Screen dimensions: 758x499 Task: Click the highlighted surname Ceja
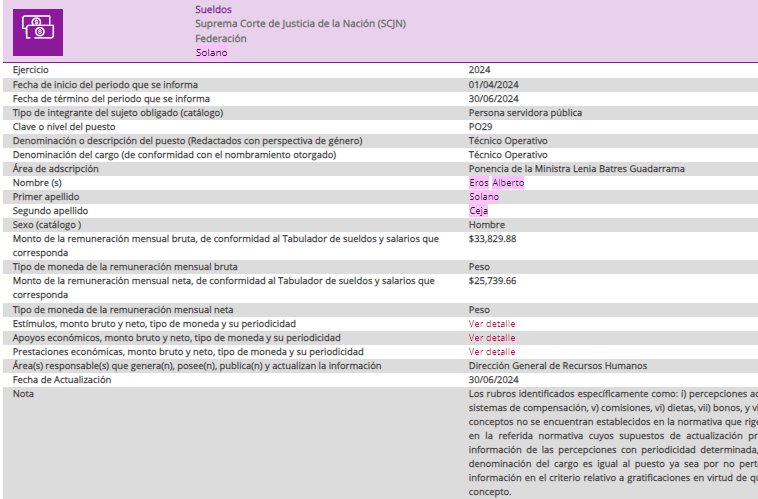(478, 211)
